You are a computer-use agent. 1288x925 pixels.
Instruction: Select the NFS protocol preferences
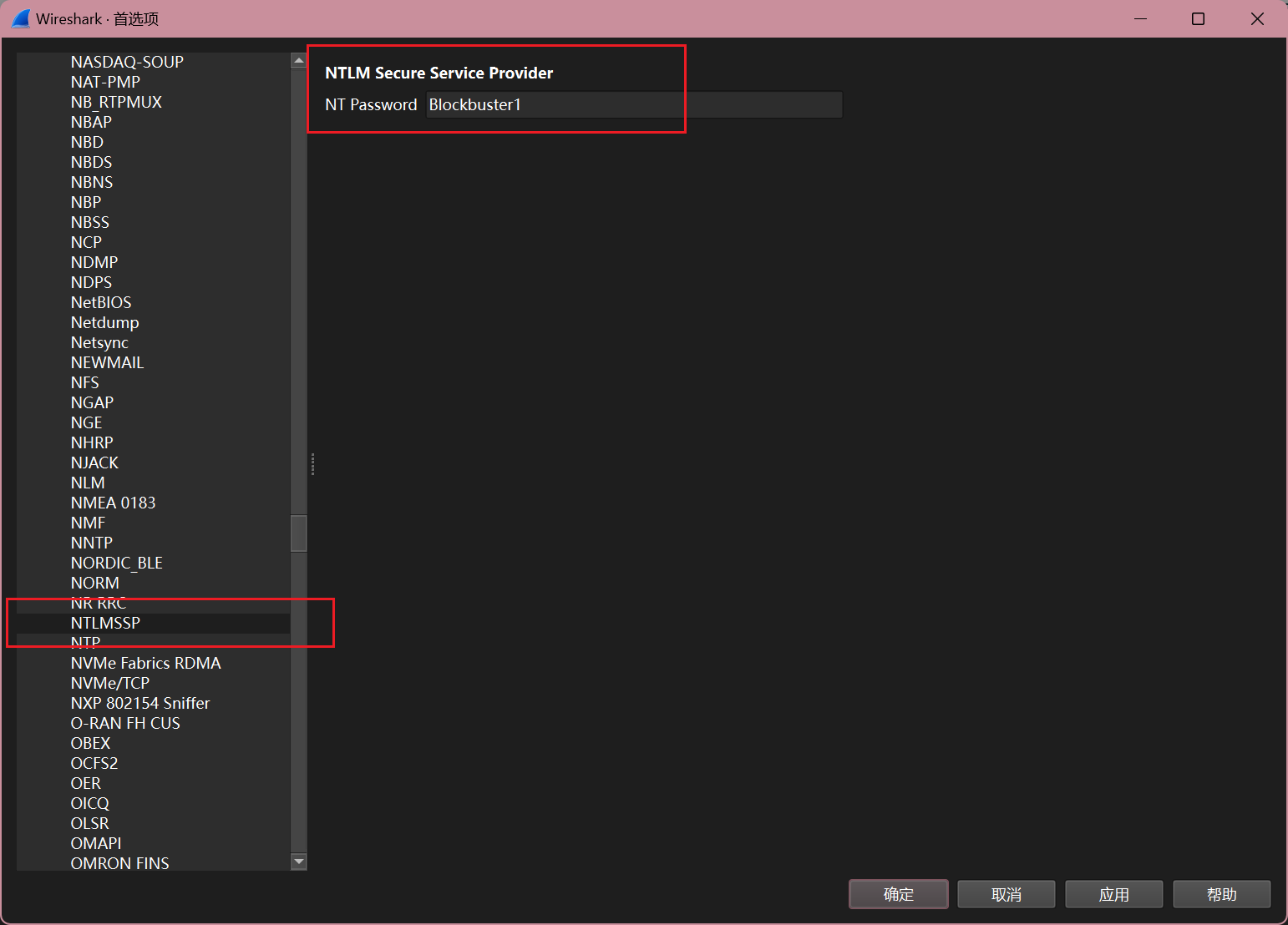[x=85, y=382]
